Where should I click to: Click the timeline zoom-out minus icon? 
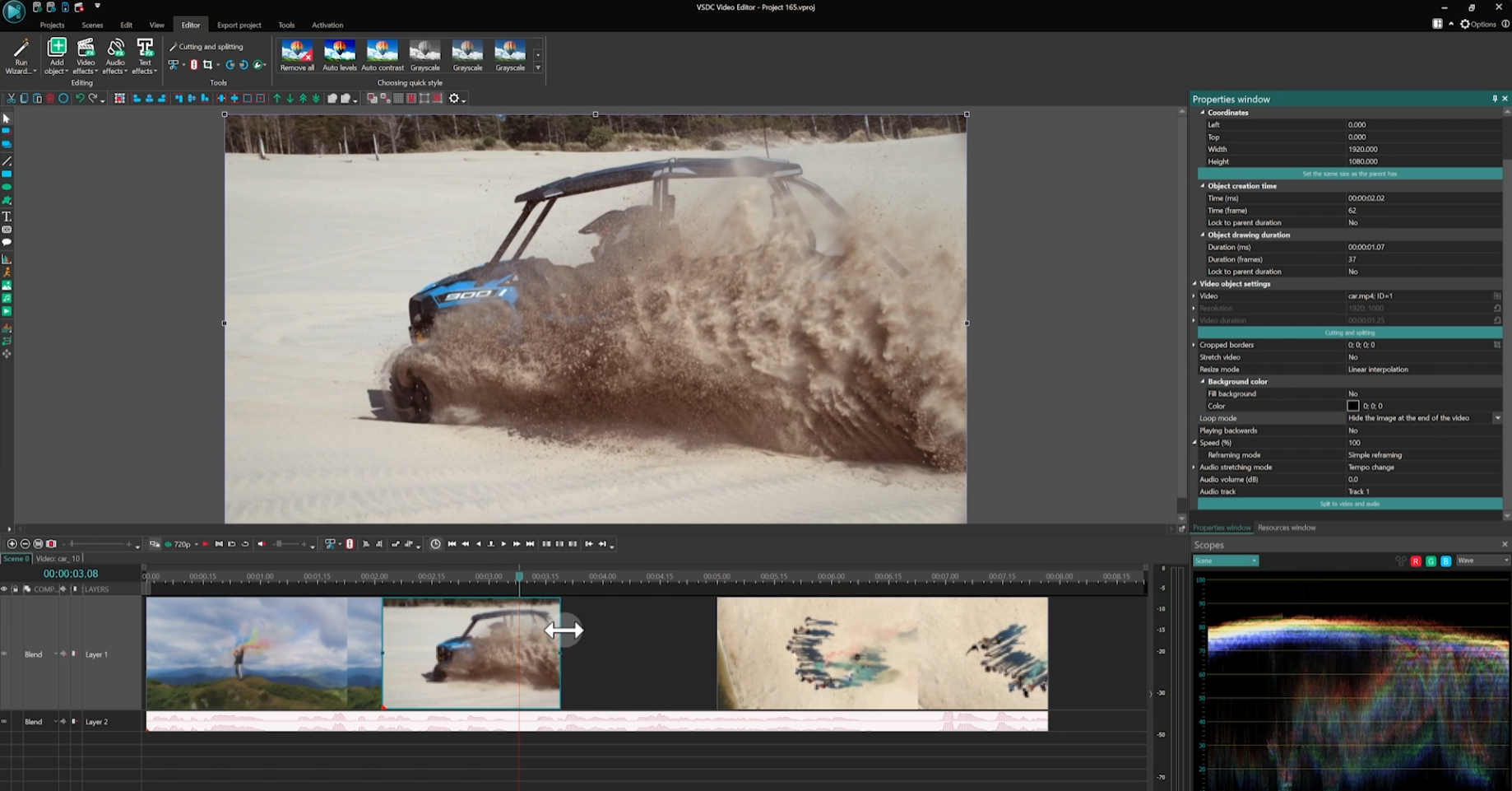[x=25, y=544]
